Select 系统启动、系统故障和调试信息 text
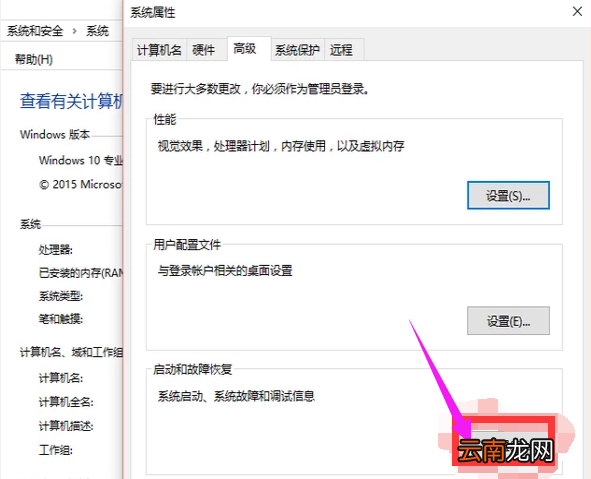 pyautogui.click(x=236, y=396)
